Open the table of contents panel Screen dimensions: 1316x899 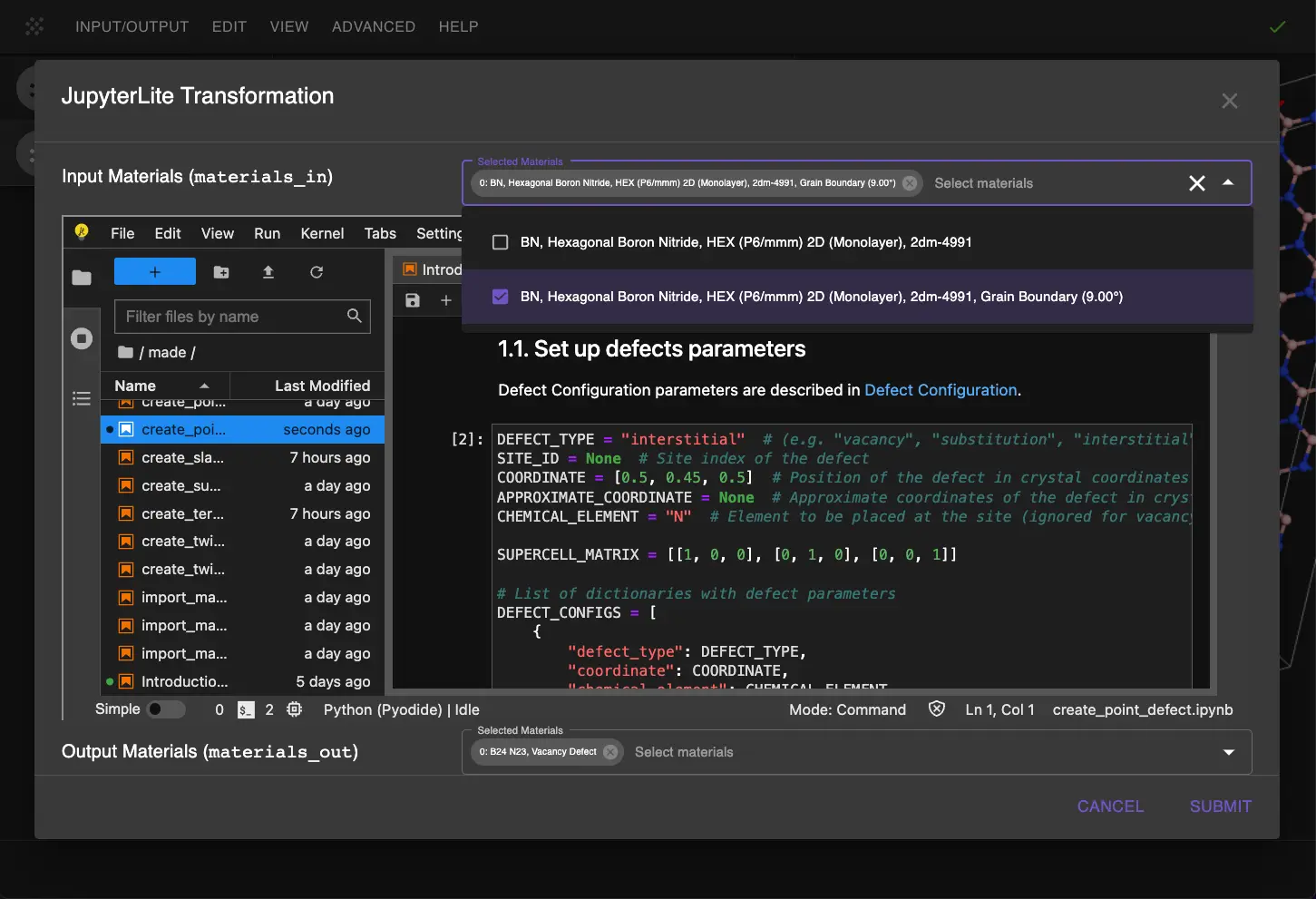click(x=82, y=398)
